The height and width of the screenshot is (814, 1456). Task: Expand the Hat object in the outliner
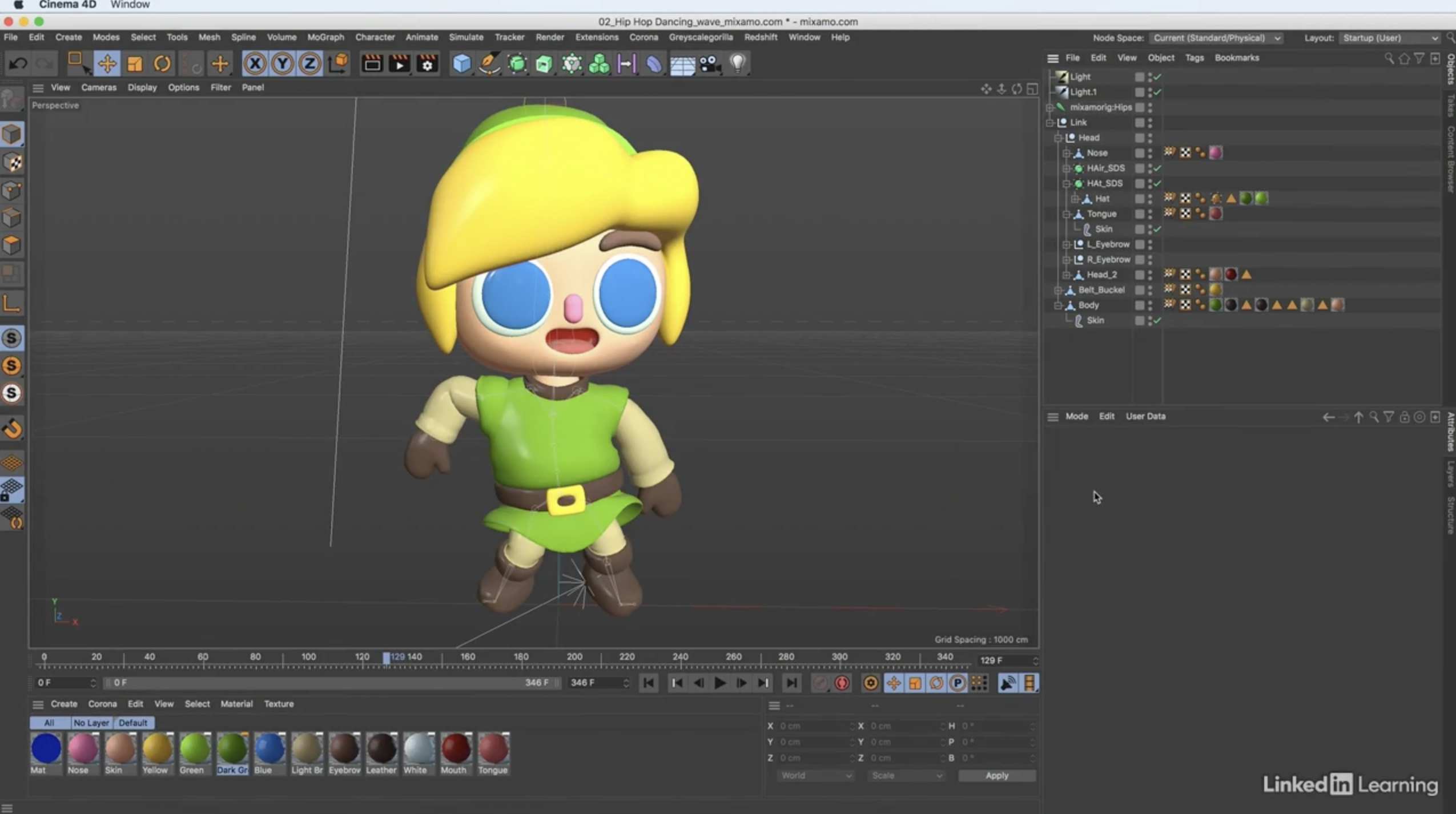click(1075, 199)
